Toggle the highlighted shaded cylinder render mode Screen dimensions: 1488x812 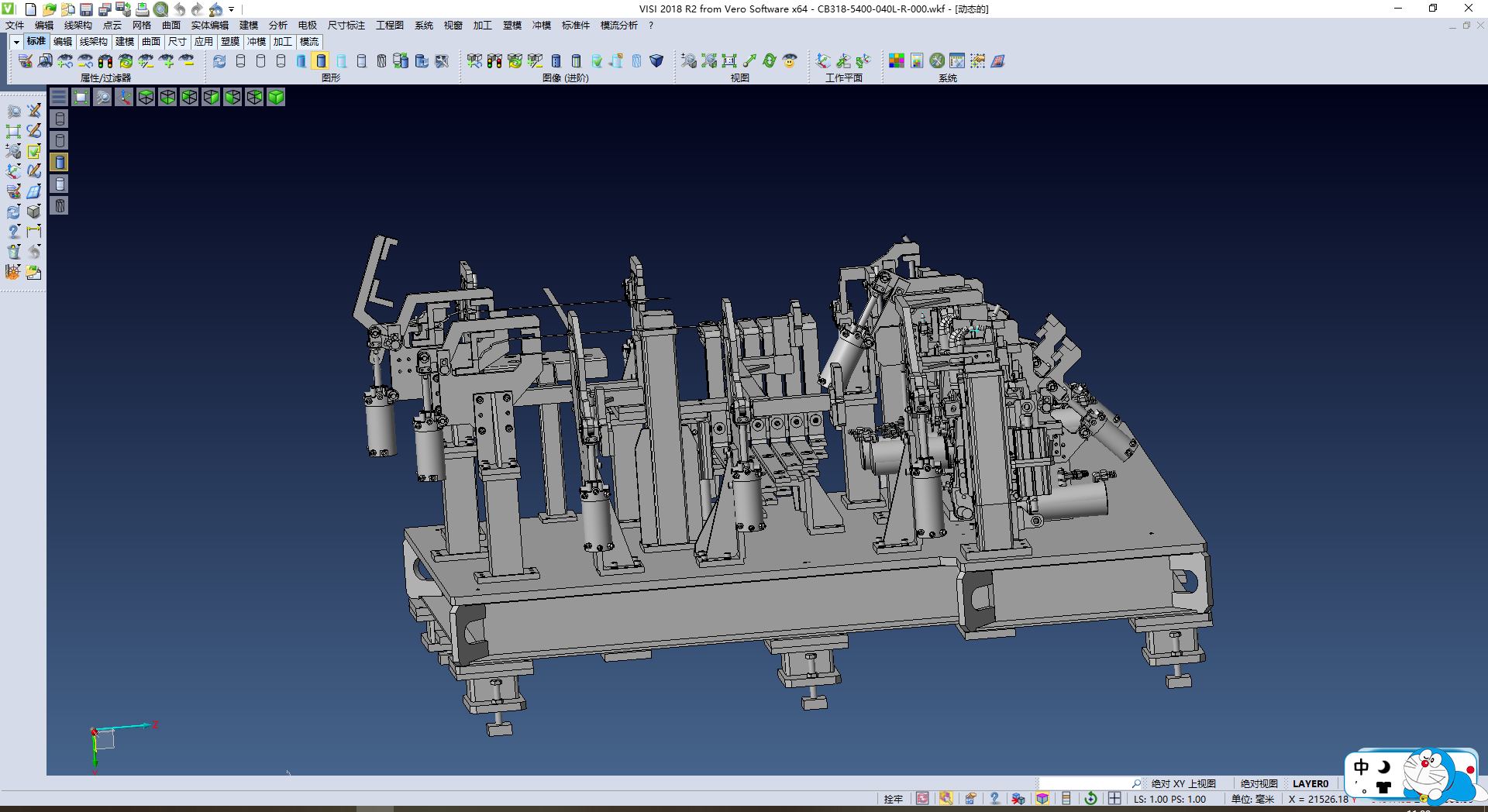[x=321, y=60]
